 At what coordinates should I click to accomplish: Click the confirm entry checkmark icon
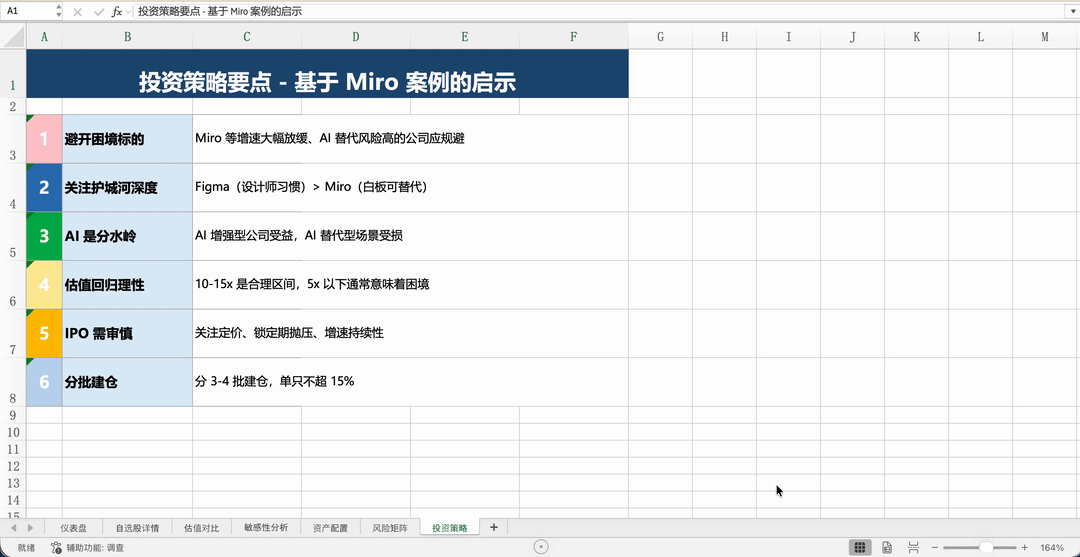[98, 12]
